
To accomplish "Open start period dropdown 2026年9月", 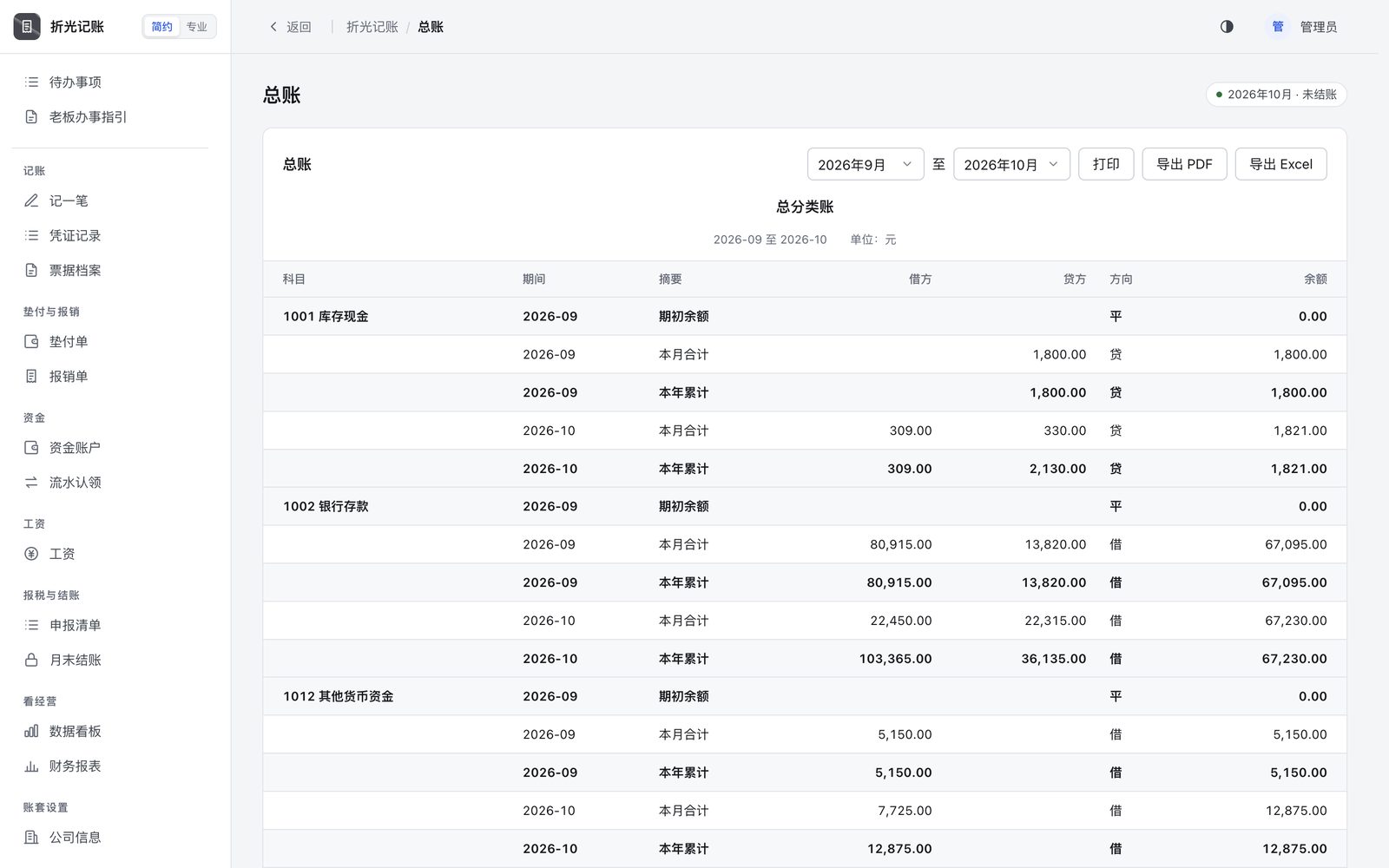I will point(866,164).
